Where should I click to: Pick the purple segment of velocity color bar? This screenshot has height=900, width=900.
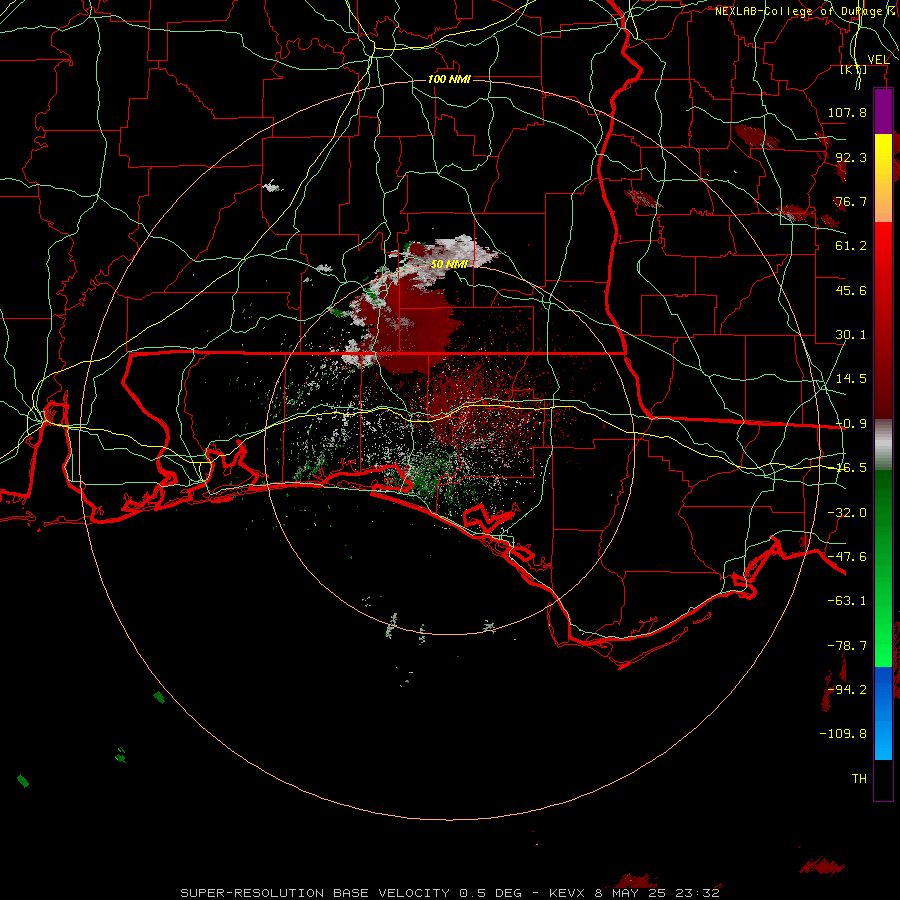883,111
